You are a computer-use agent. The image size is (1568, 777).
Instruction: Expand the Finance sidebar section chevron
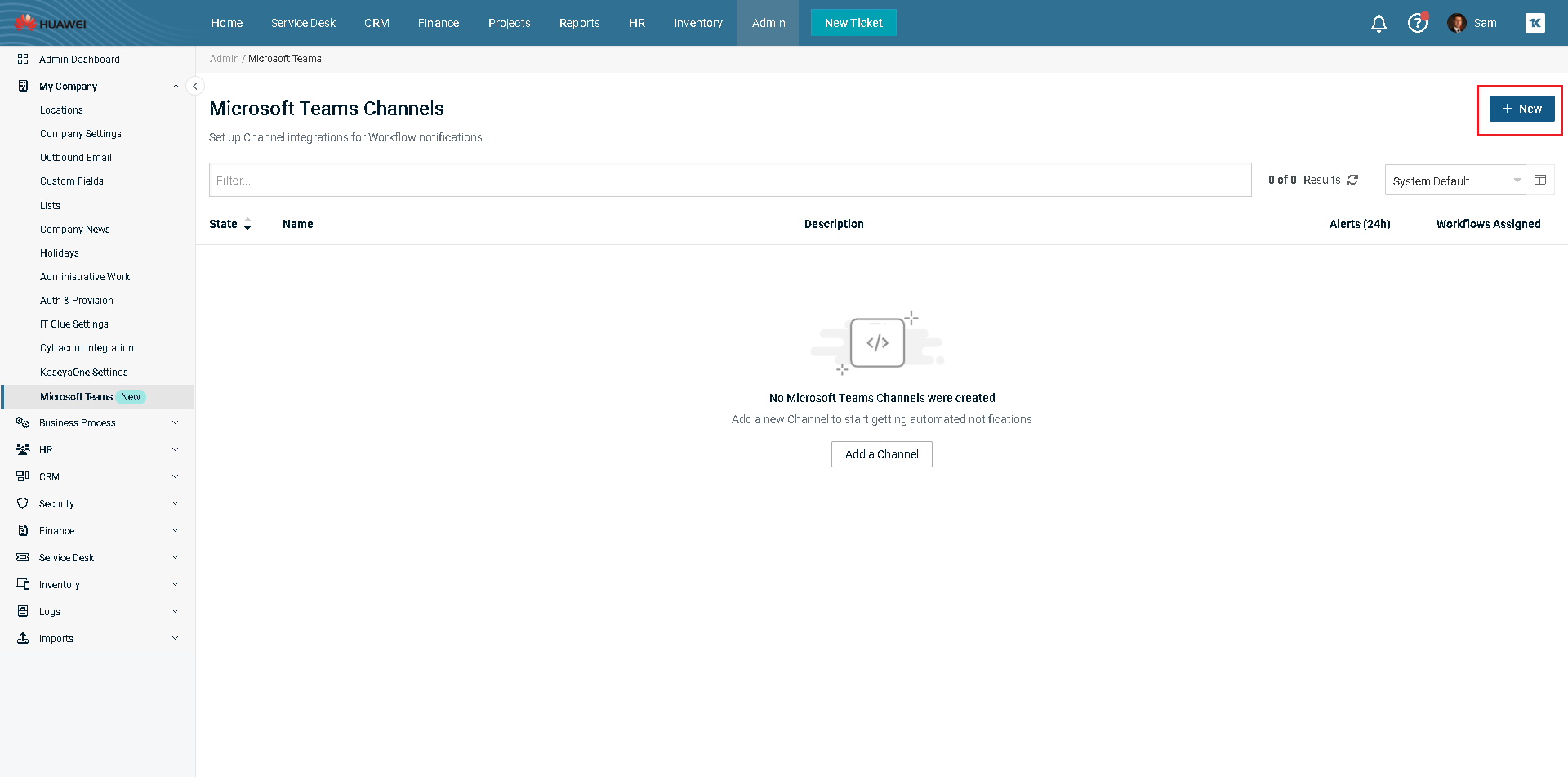pos(176,530)
